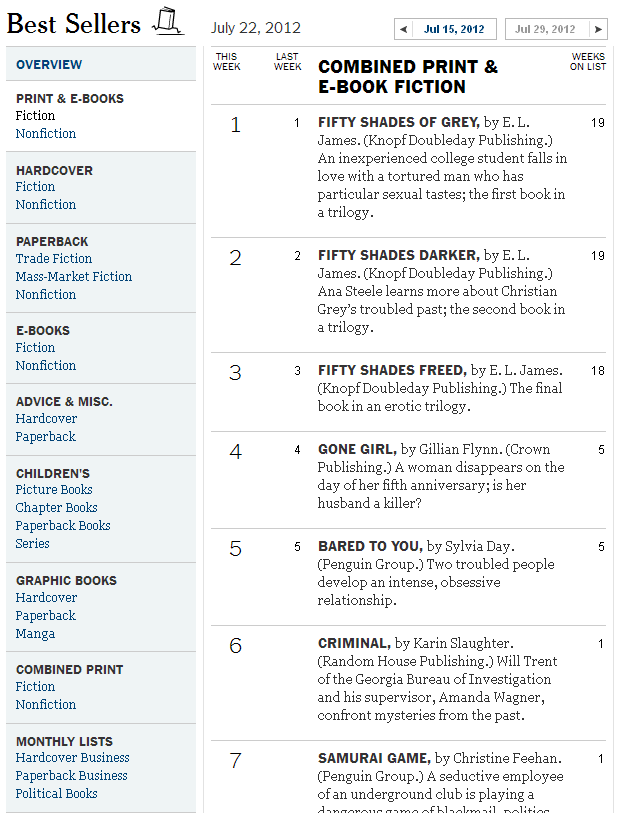The height and width of the screenshot is (813, 618).
Task: Click the right arrow for next week
Action: click(598, 30)
